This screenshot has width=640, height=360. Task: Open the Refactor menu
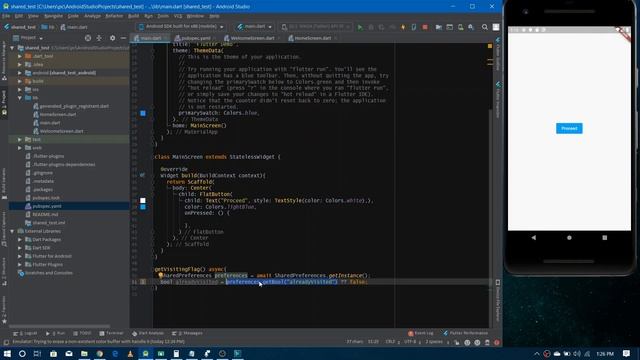114,16
